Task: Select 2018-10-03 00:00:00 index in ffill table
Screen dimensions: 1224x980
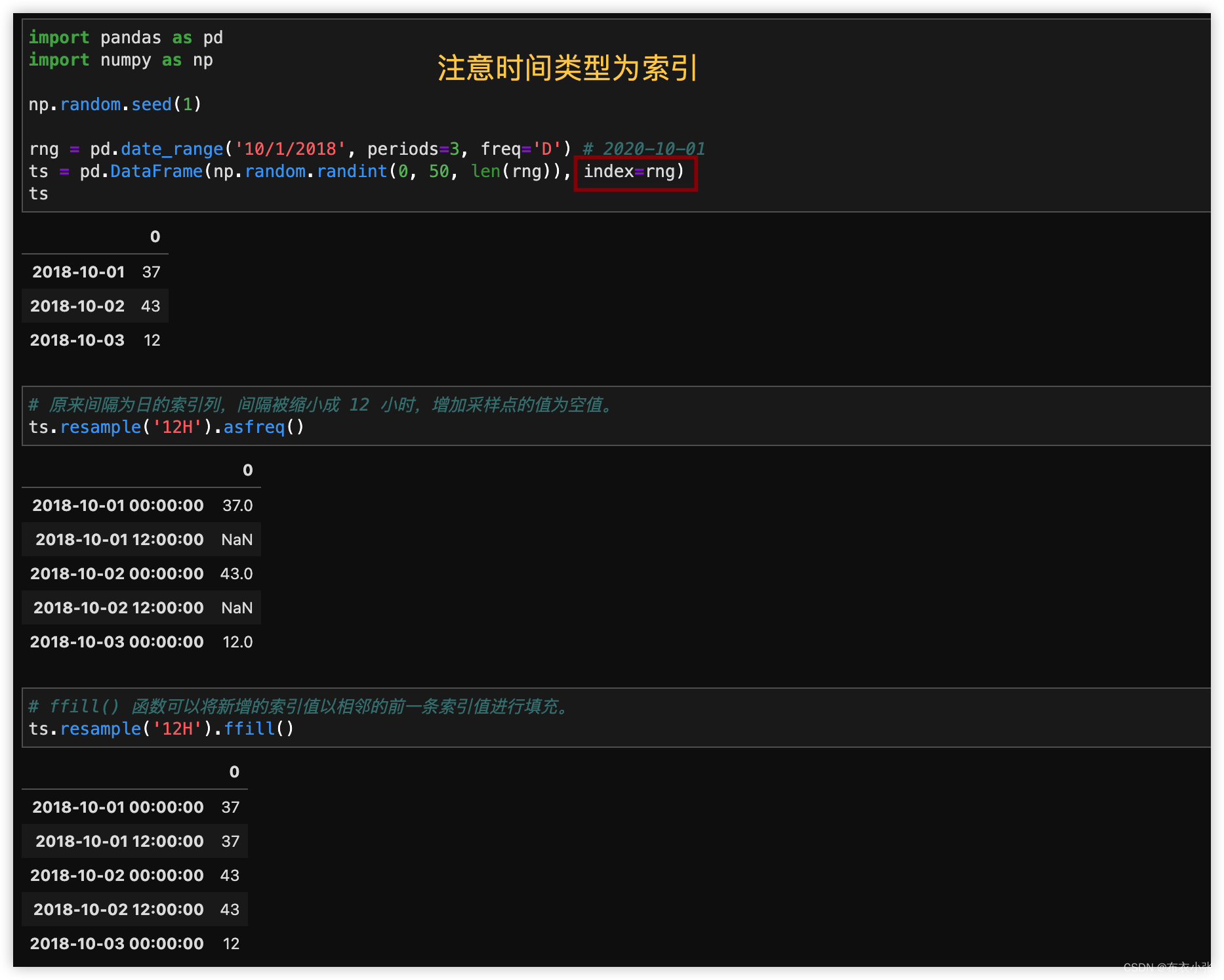Action: (x=117, y=943)
